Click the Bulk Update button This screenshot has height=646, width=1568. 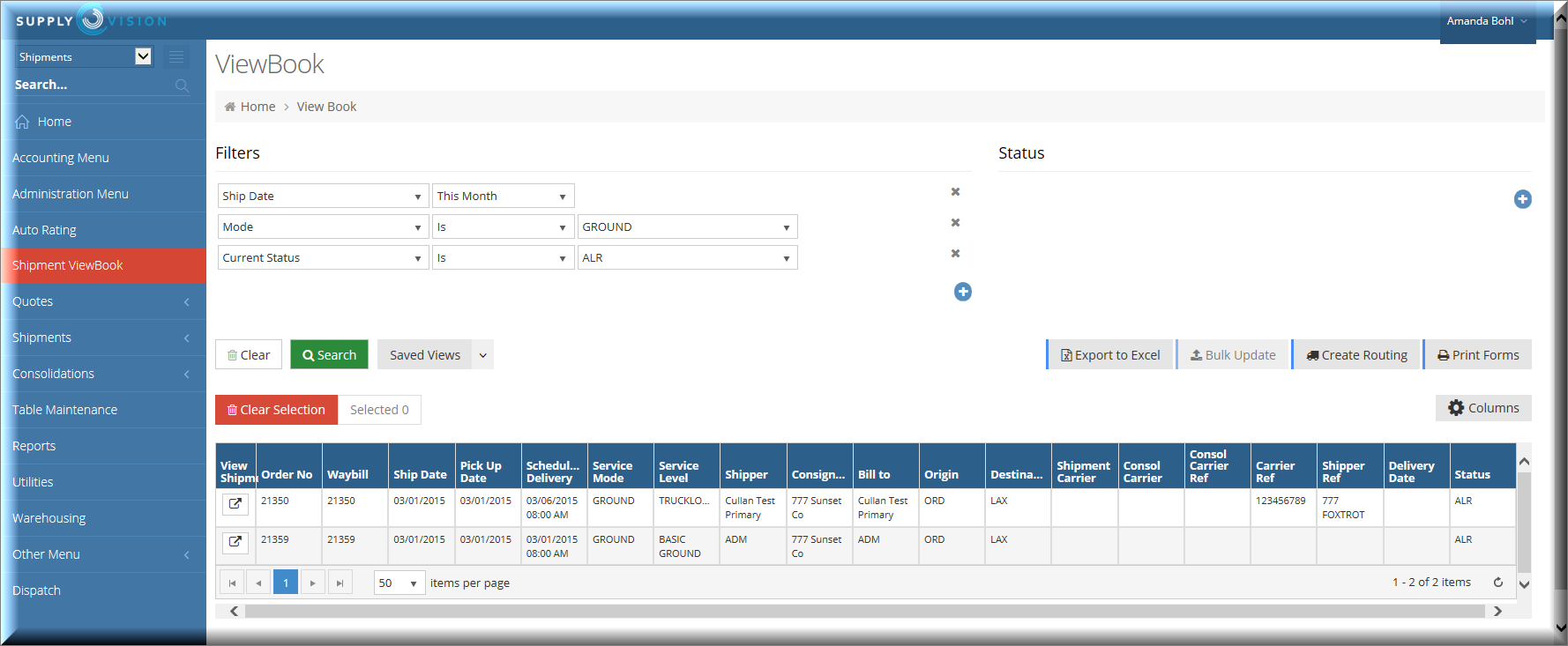(x=1233, y=355)
